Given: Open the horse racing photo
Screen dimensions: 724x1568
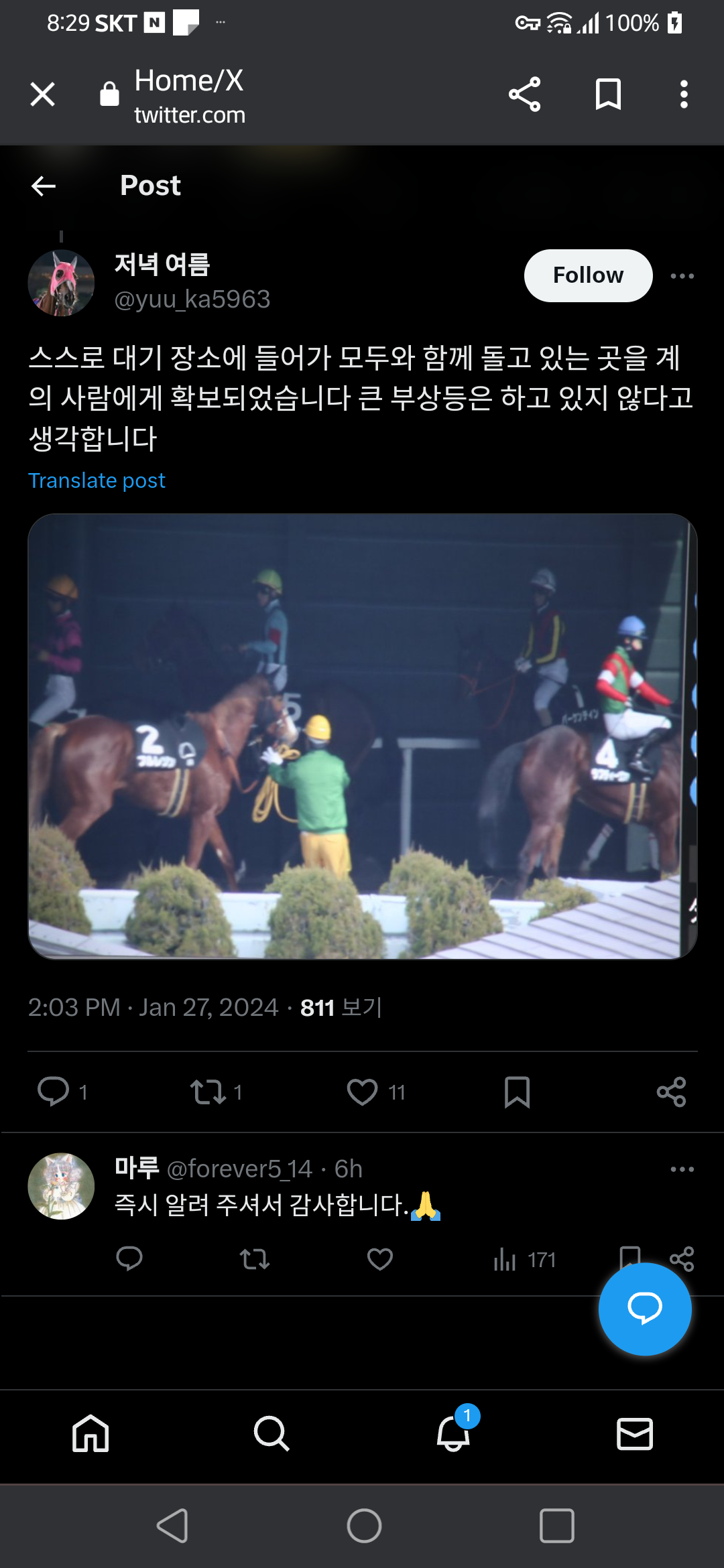Looking at the screenshot, I should click(363, 736).
